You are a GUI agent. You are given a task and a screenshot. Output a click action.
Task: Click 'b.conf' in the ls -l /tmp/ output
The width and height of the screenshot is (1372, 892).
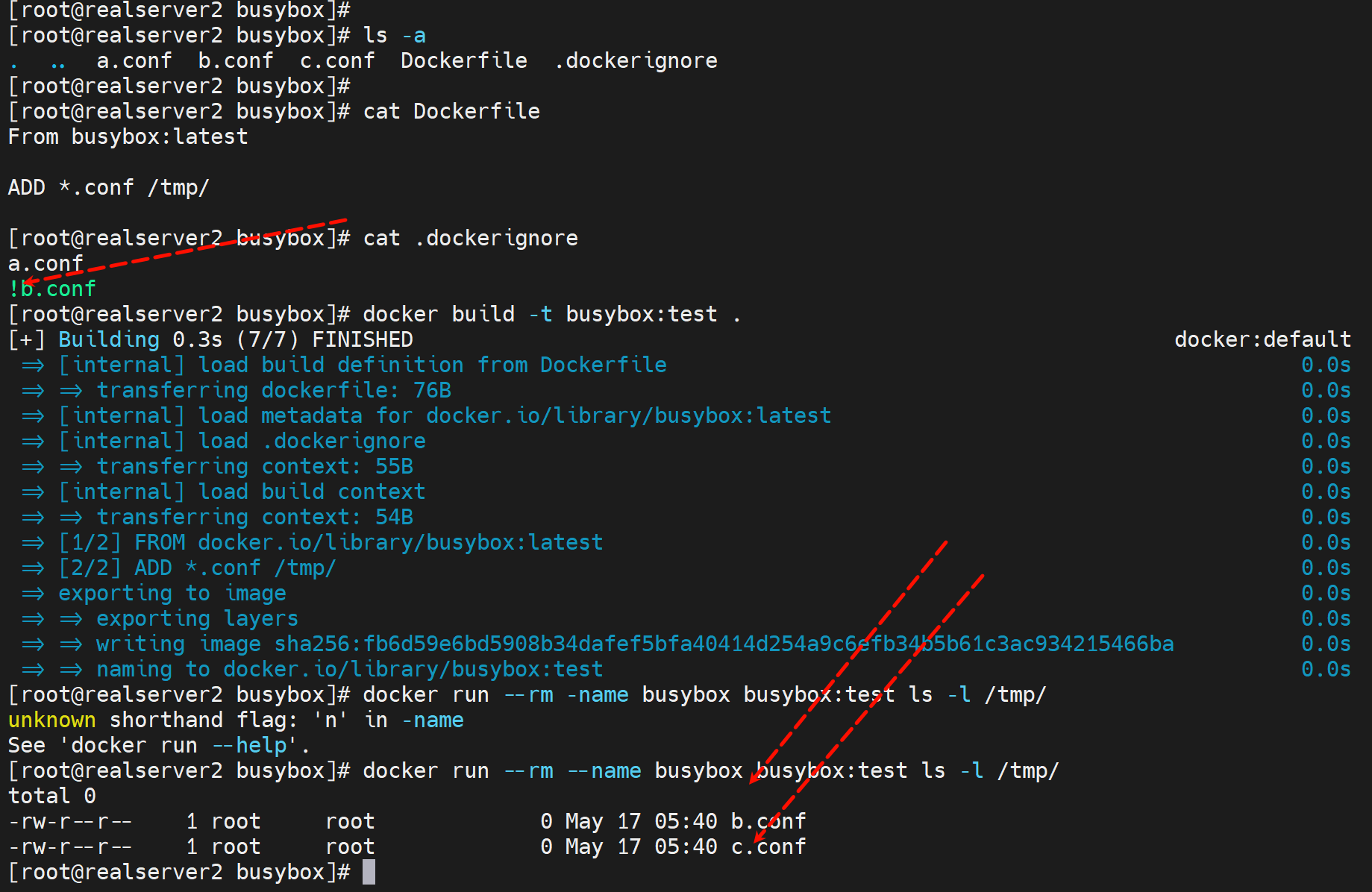pos(768,821)
